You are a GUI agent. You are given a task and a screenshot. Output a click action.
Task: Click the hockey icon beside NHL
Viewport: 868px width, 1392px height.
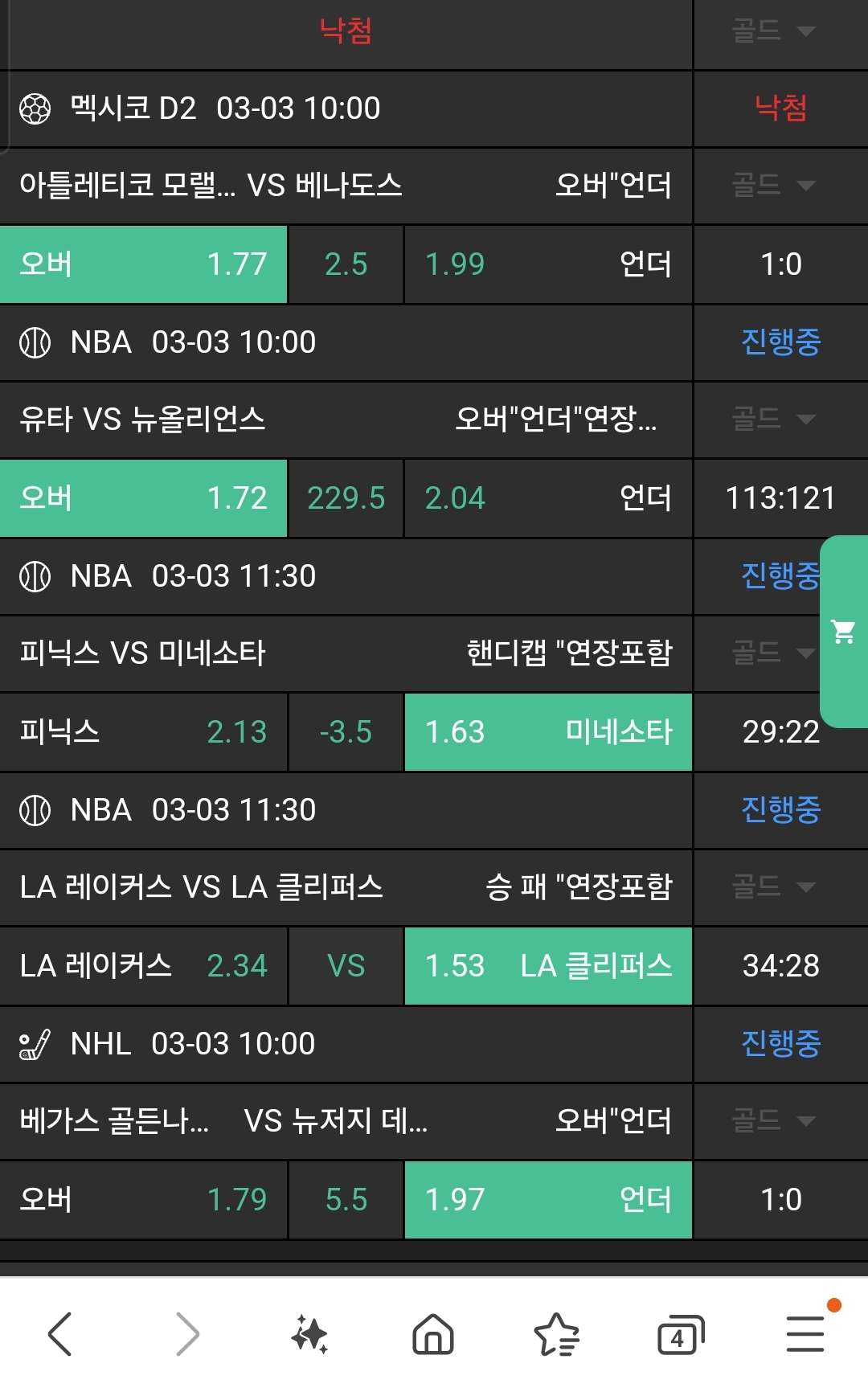[x=35, y=1044]
